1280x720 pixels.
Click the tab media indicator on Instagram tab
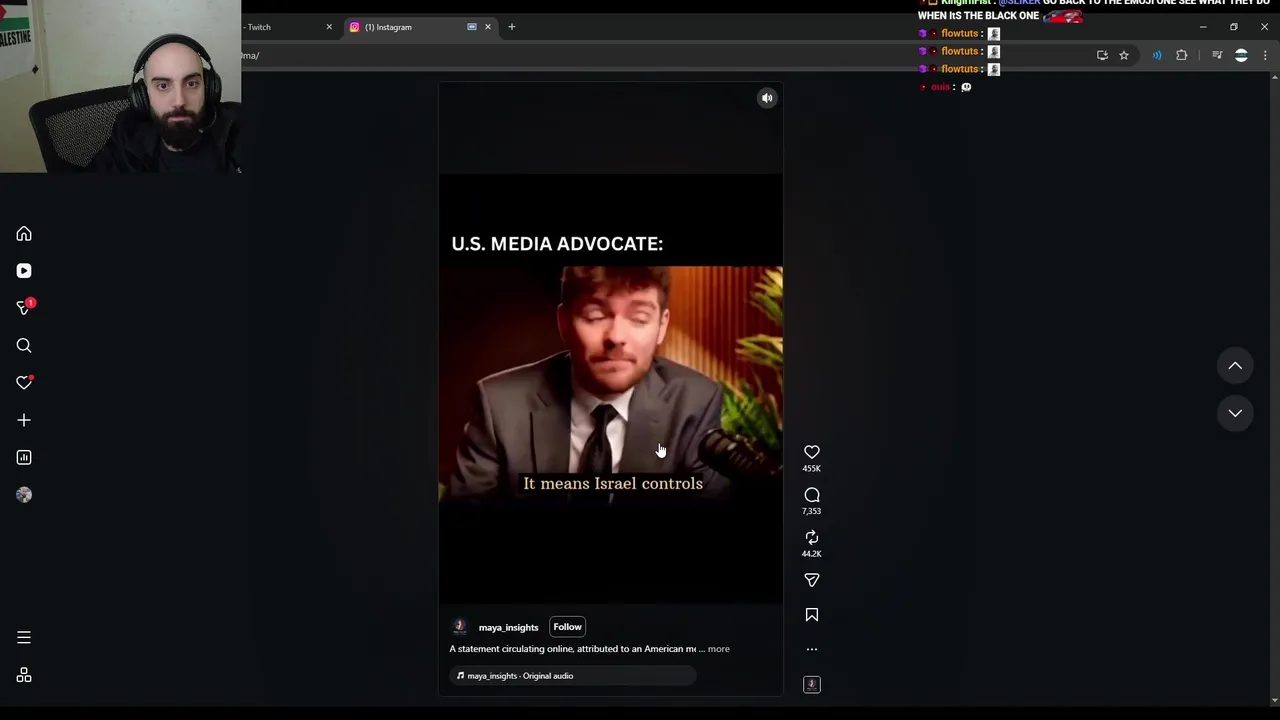(x=472, y=27)
